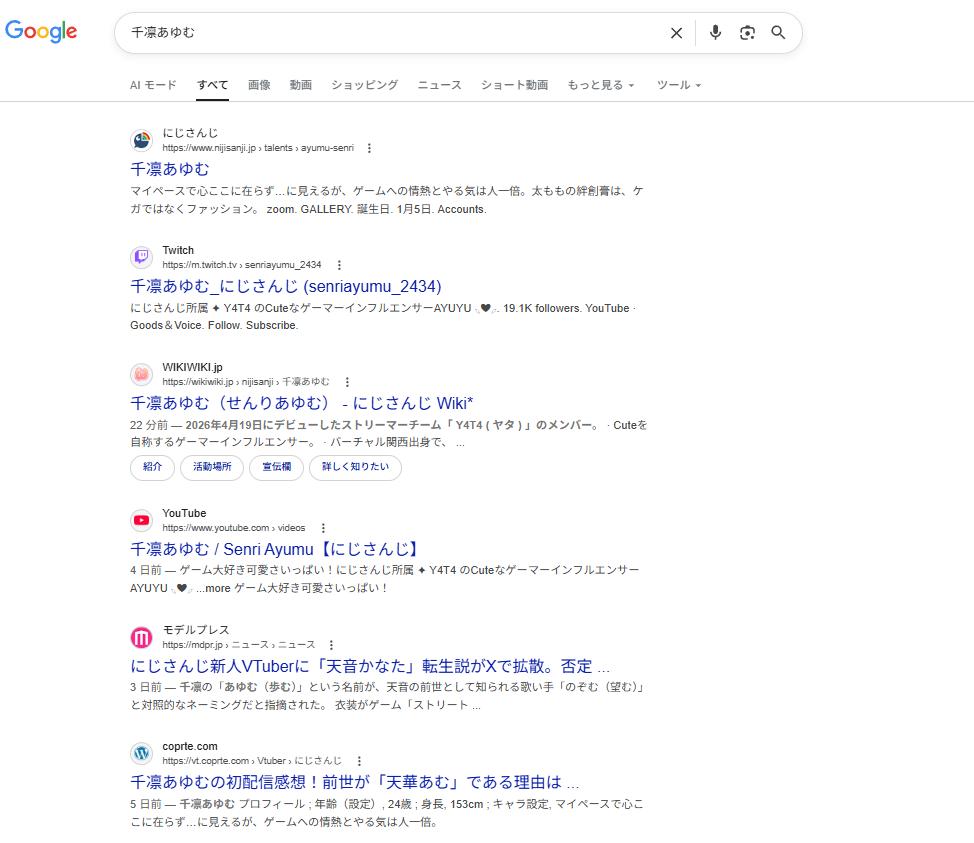The image size is (974, 843).
Task: Switch to the 画像 tab
Action: pyautogui.click(x=259, y=85)
